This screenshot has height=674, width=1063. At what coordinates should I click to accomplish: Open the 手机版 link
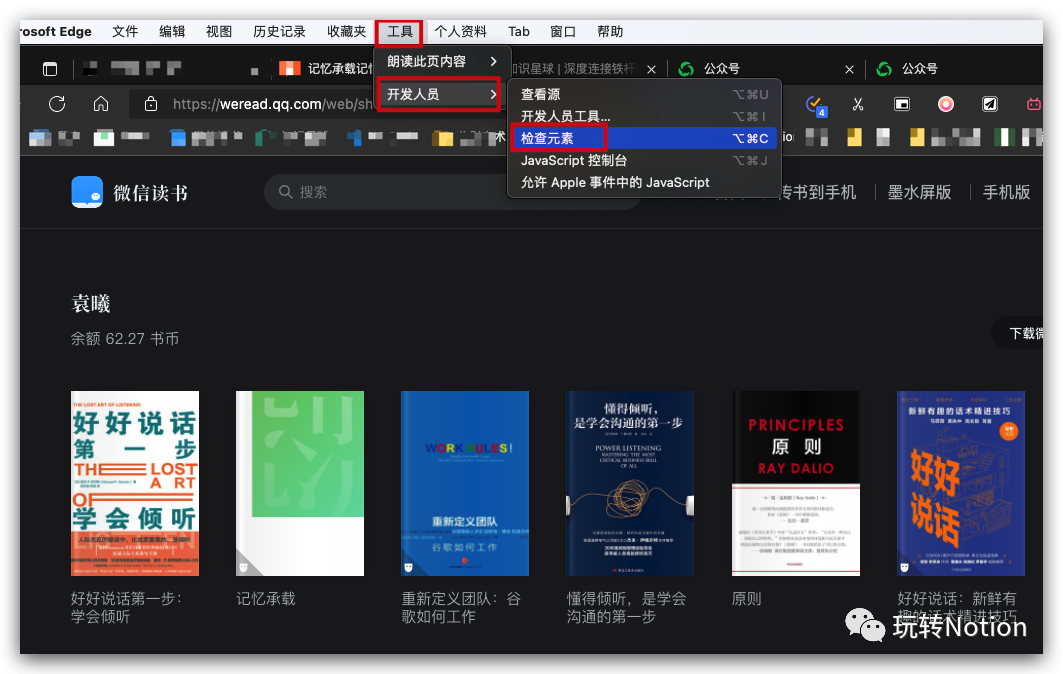coord(1005,192)
